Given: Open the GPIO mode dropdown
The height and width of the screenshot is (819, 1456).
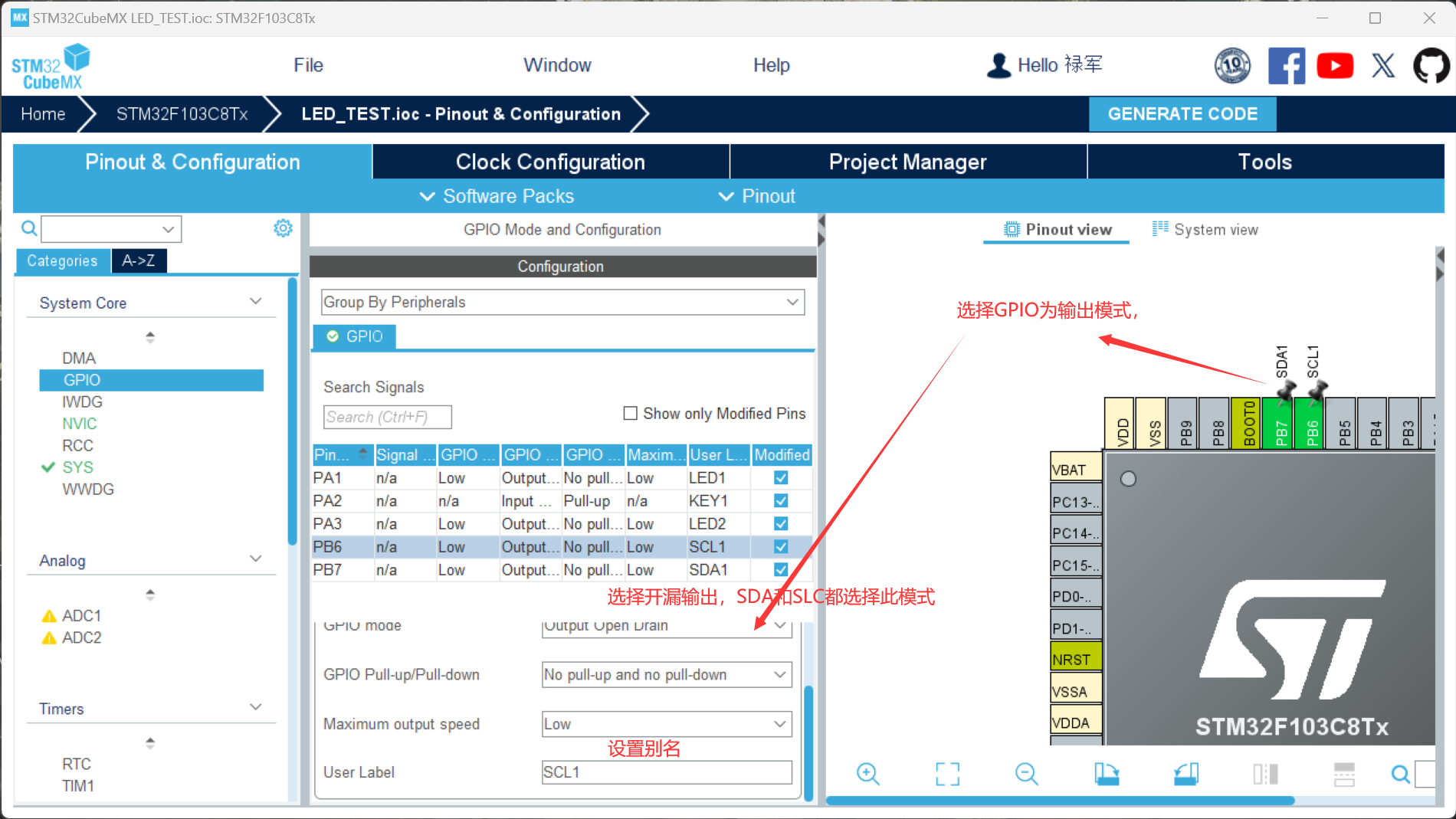Looking at the screenshot, I should [x=666, y=626].
